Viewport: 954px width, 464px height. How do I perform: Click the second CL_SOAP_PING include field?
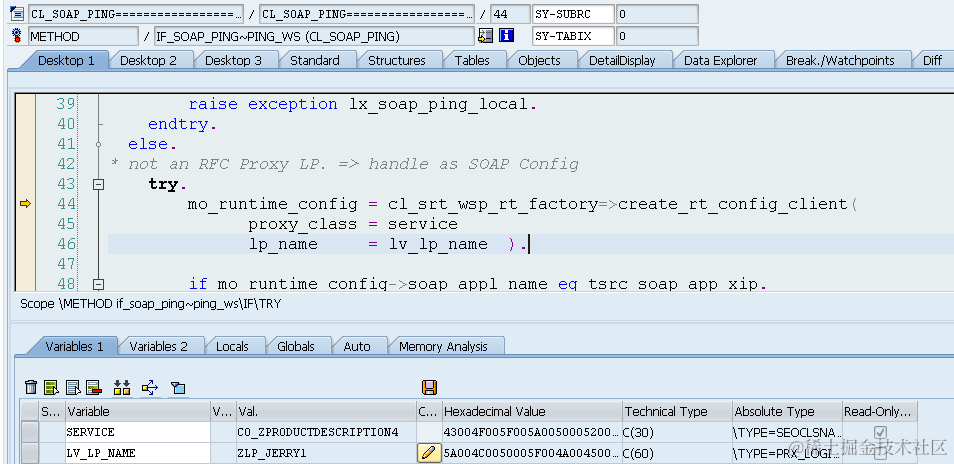[x=367, y=14]
